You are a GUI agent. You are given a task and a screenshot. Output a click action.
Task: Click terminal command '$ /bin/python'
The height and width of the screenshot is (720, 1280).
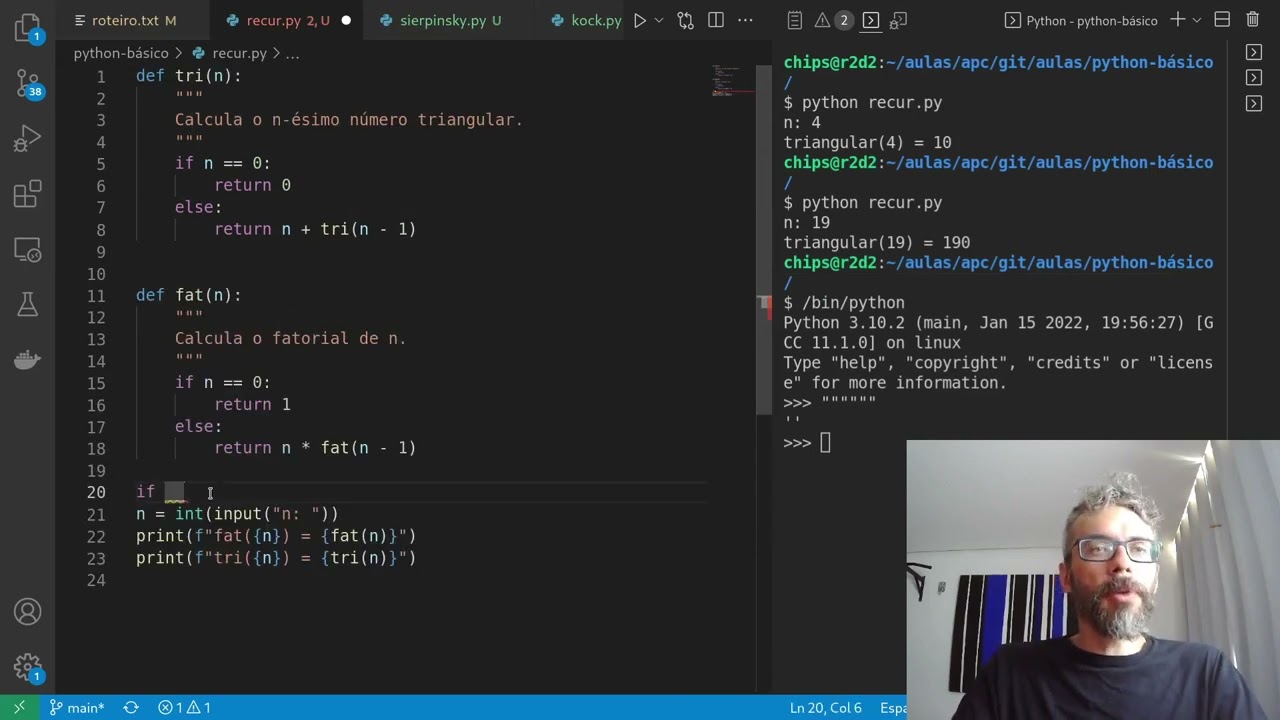pyautogui.click(x=844, y=303)
